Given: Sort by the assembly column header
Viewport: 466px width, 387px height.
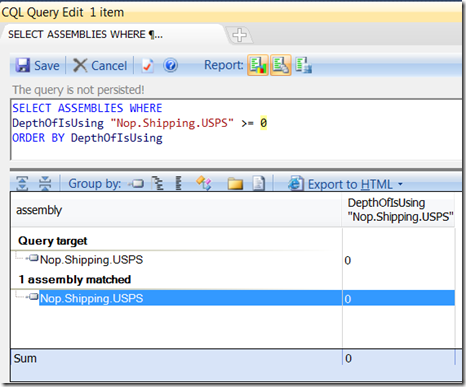Looking at the screenshot, I should [176, 210].
